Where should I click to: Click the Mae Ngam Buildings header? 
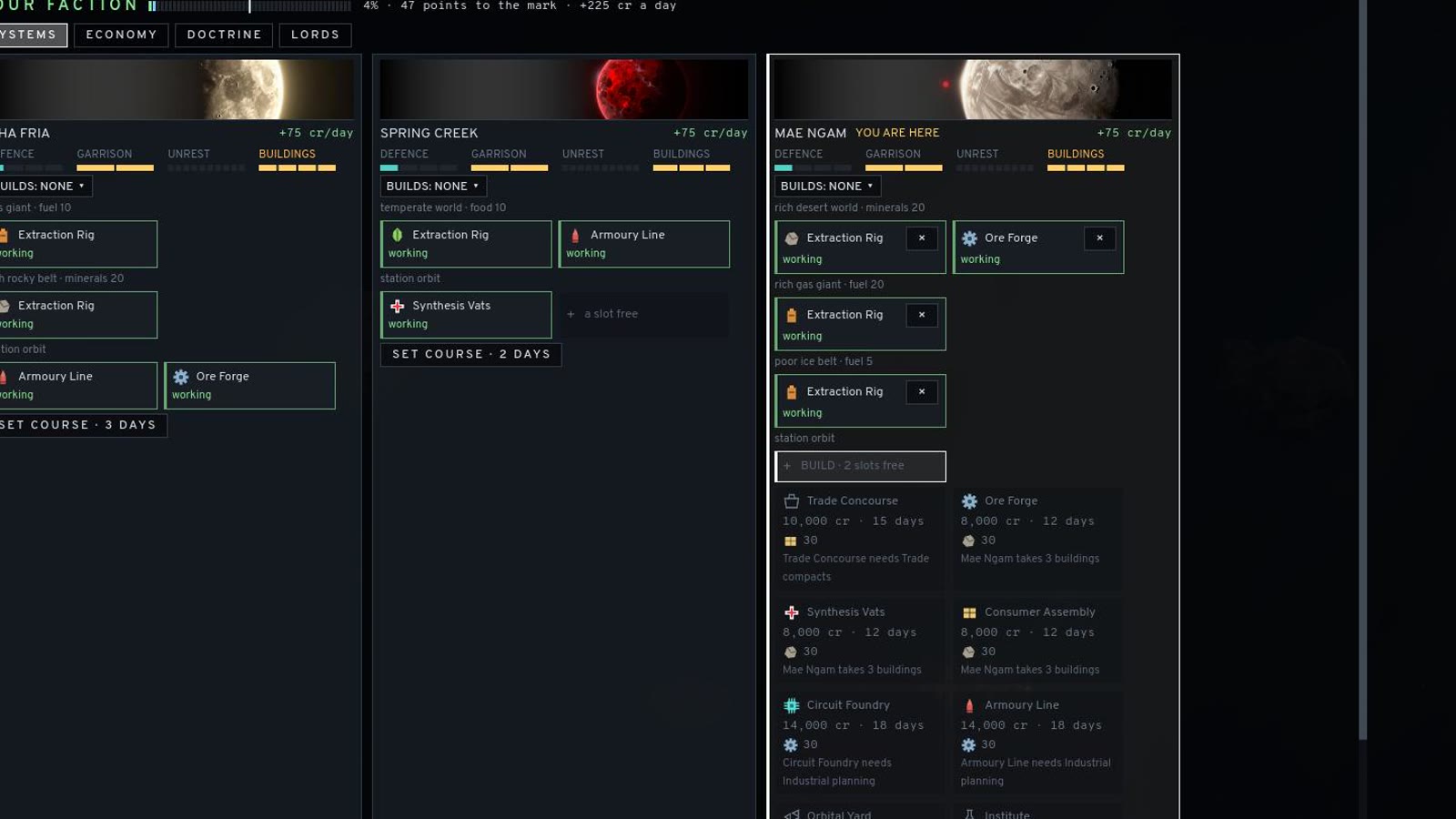[x=1076, y=154]
